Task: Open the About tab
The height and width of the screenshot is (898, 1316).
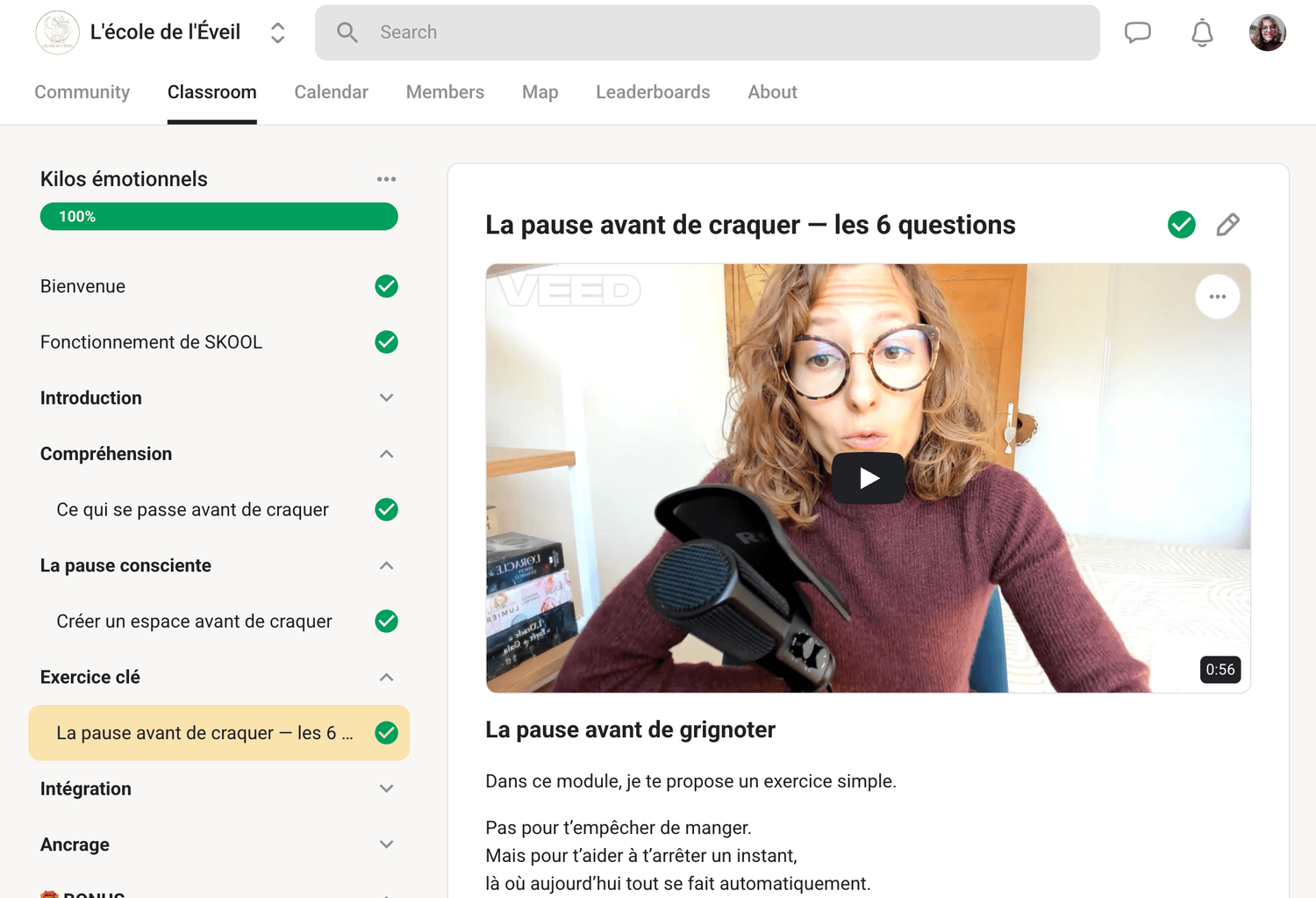Action: (x=772, y=92)
